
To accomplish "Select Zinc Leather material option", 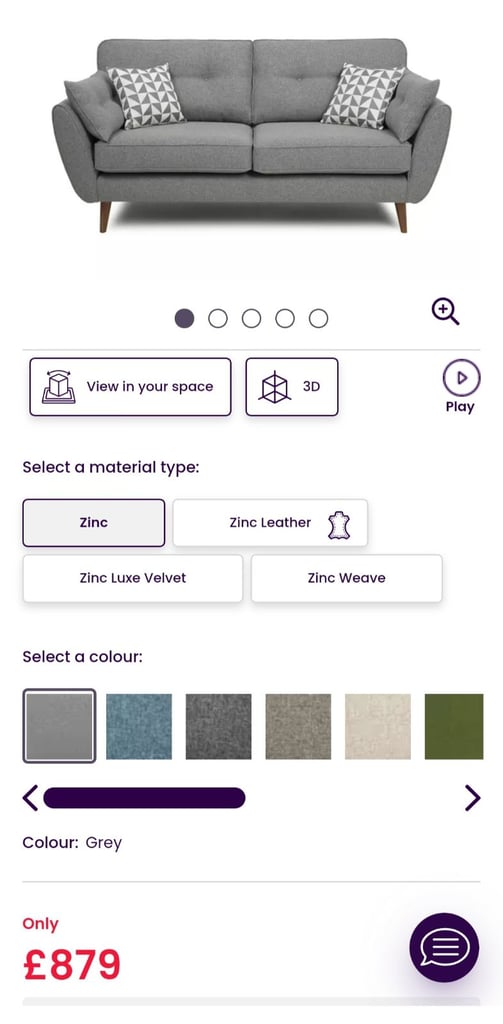I will (x=270, y=522).
